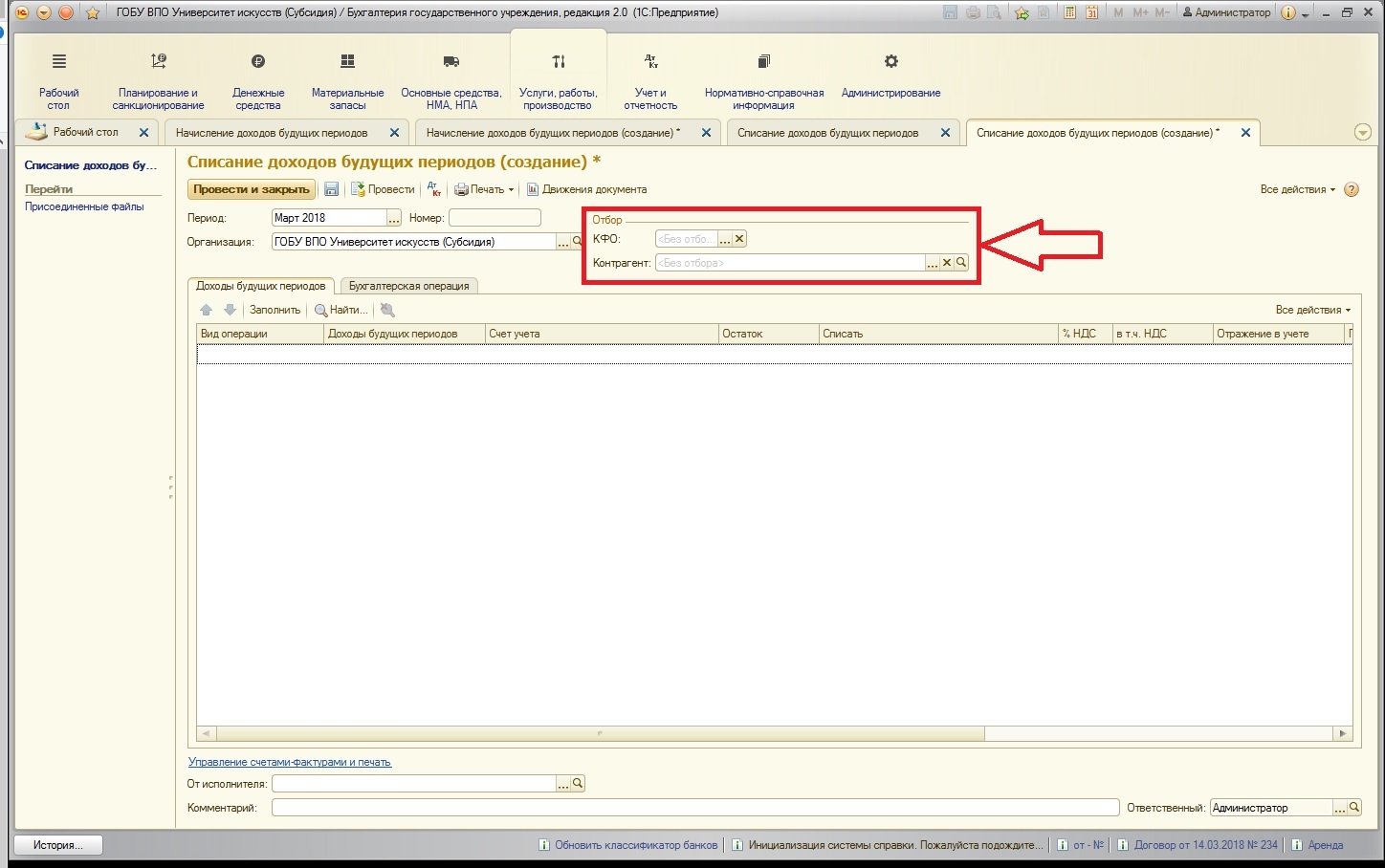Open calculator from title bar

[x=1069, y=12]
